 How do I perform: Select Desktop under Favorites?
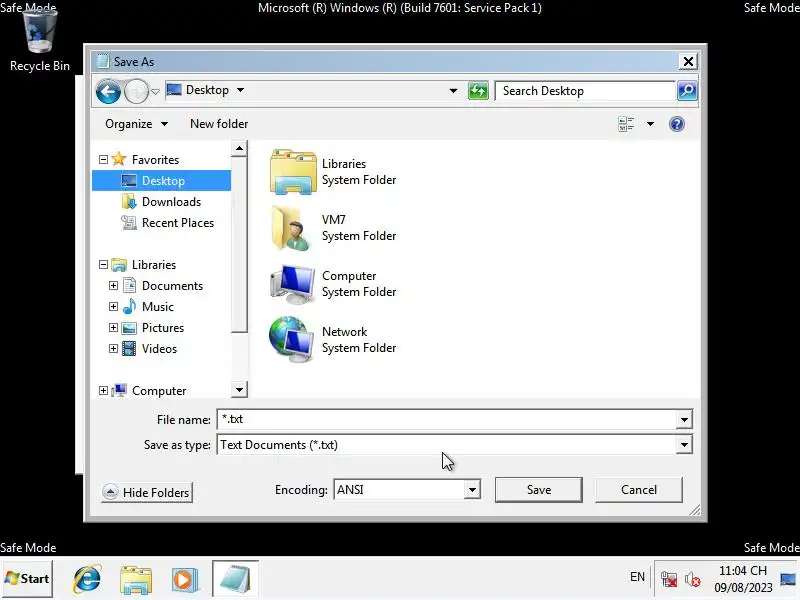pyautogui.click(x=161, y=181)
